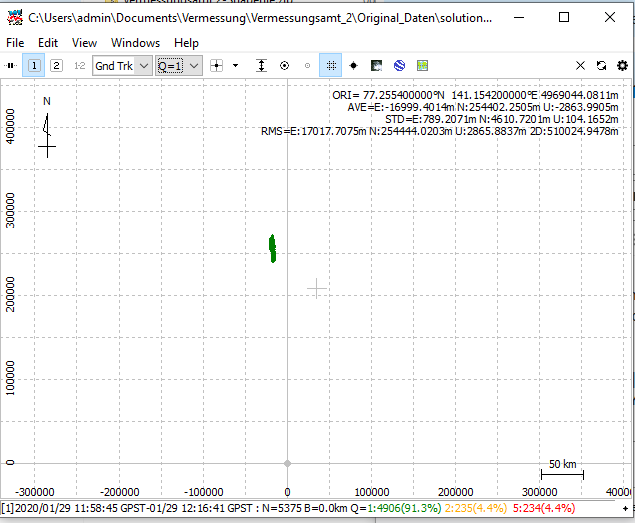Open the Windows menu
Image resolution: width=635 pixels, height=523 pixels.
135,43
